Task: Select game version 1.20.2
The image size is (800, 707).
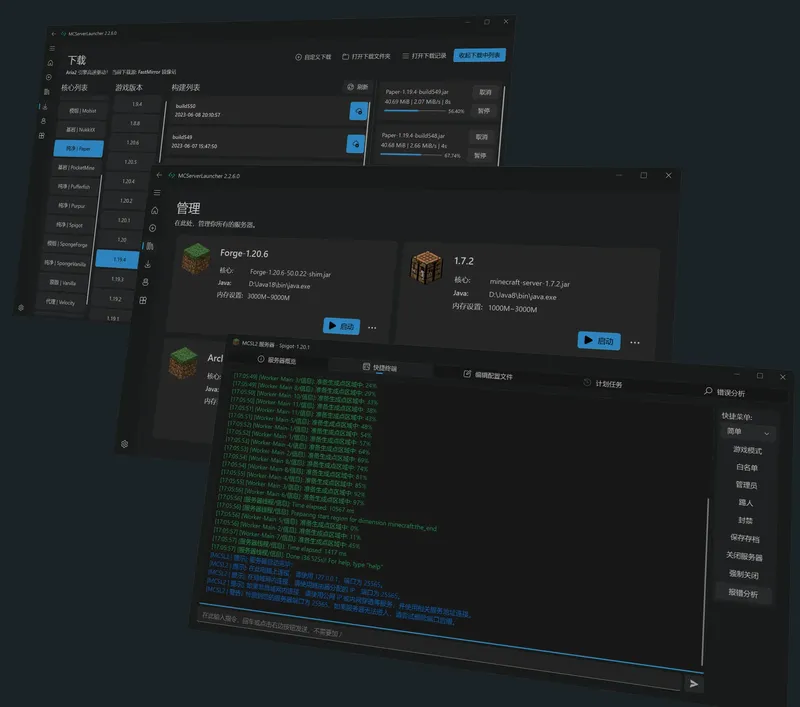Action: pos(126,200)
